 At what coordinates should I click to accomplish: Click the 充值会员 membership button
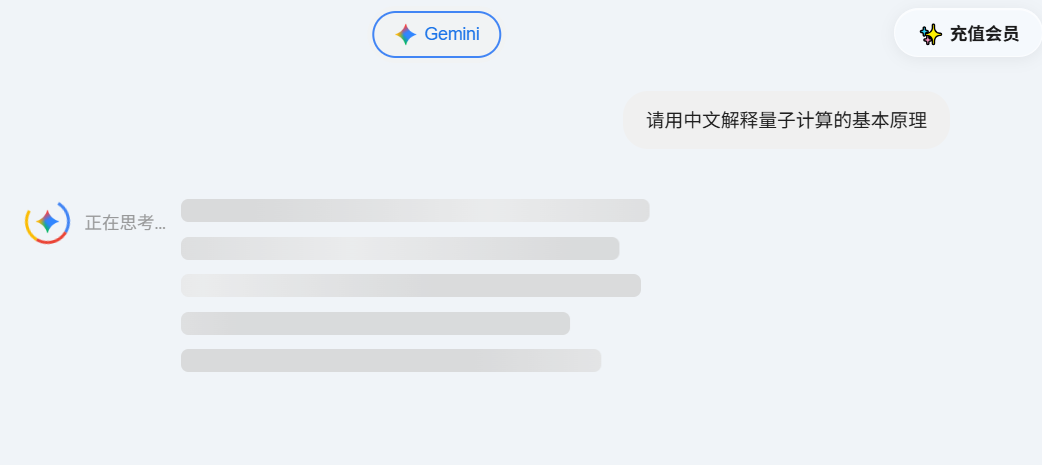click(967, 34)
